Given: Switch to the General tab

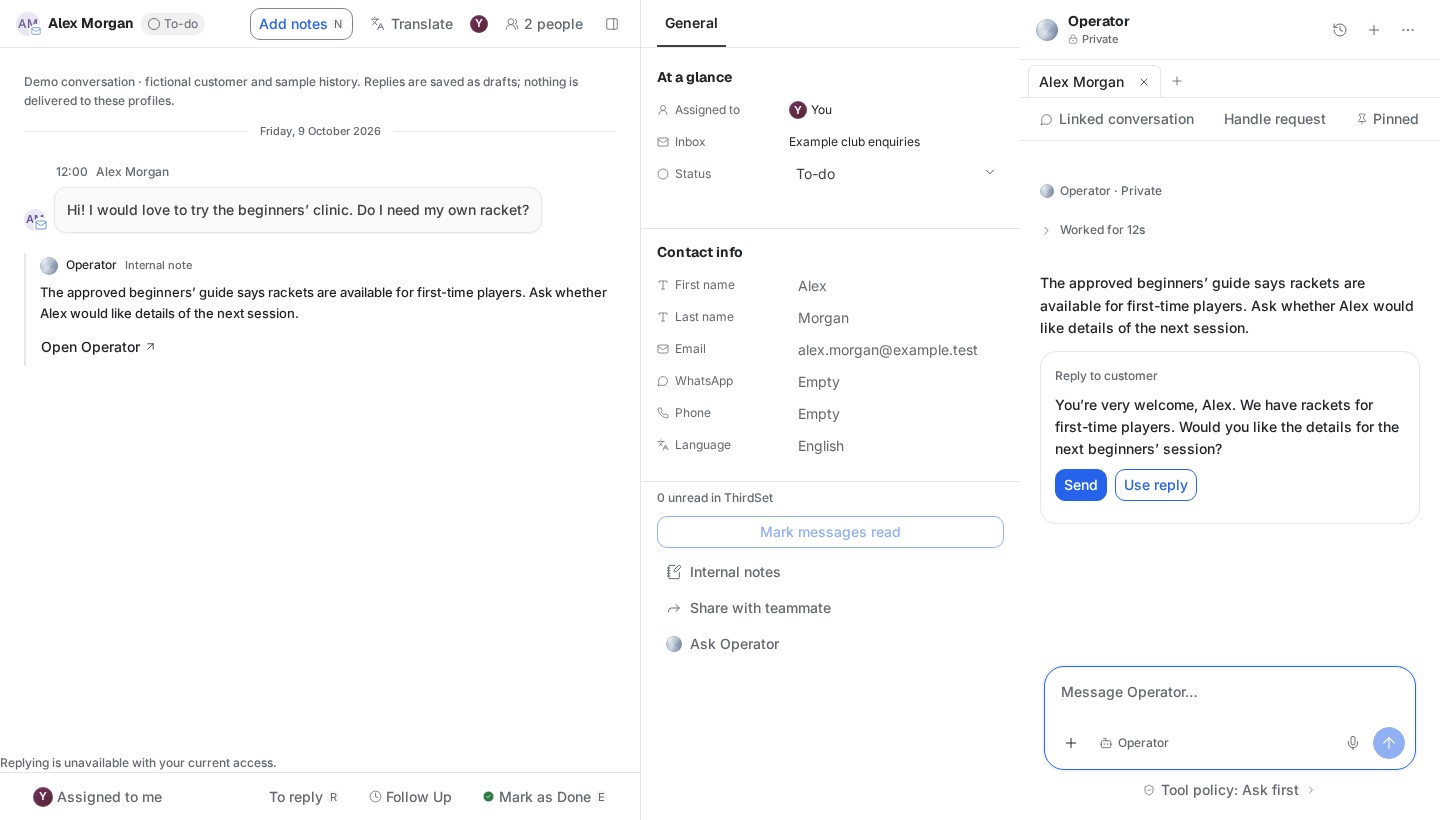Looking at the screenshot, I should point(691,23).
